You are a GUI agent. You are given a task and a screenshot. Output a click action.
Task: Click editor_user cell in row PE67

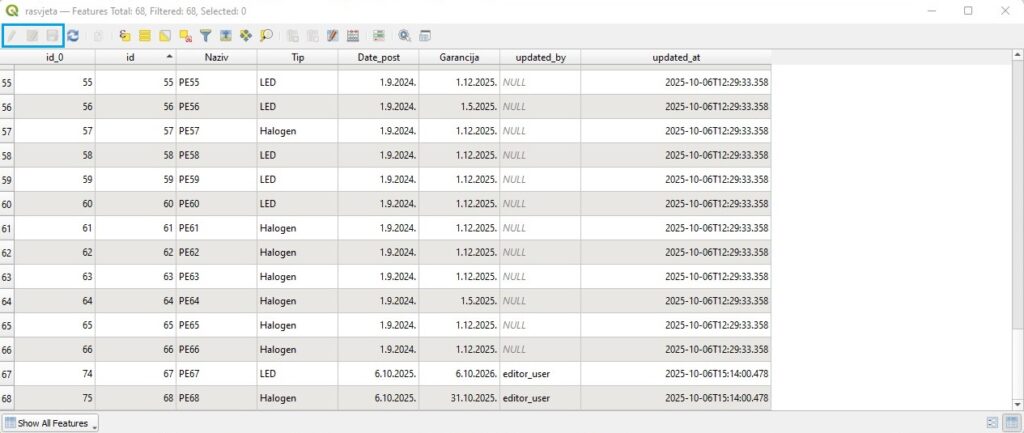click(541, 374)
